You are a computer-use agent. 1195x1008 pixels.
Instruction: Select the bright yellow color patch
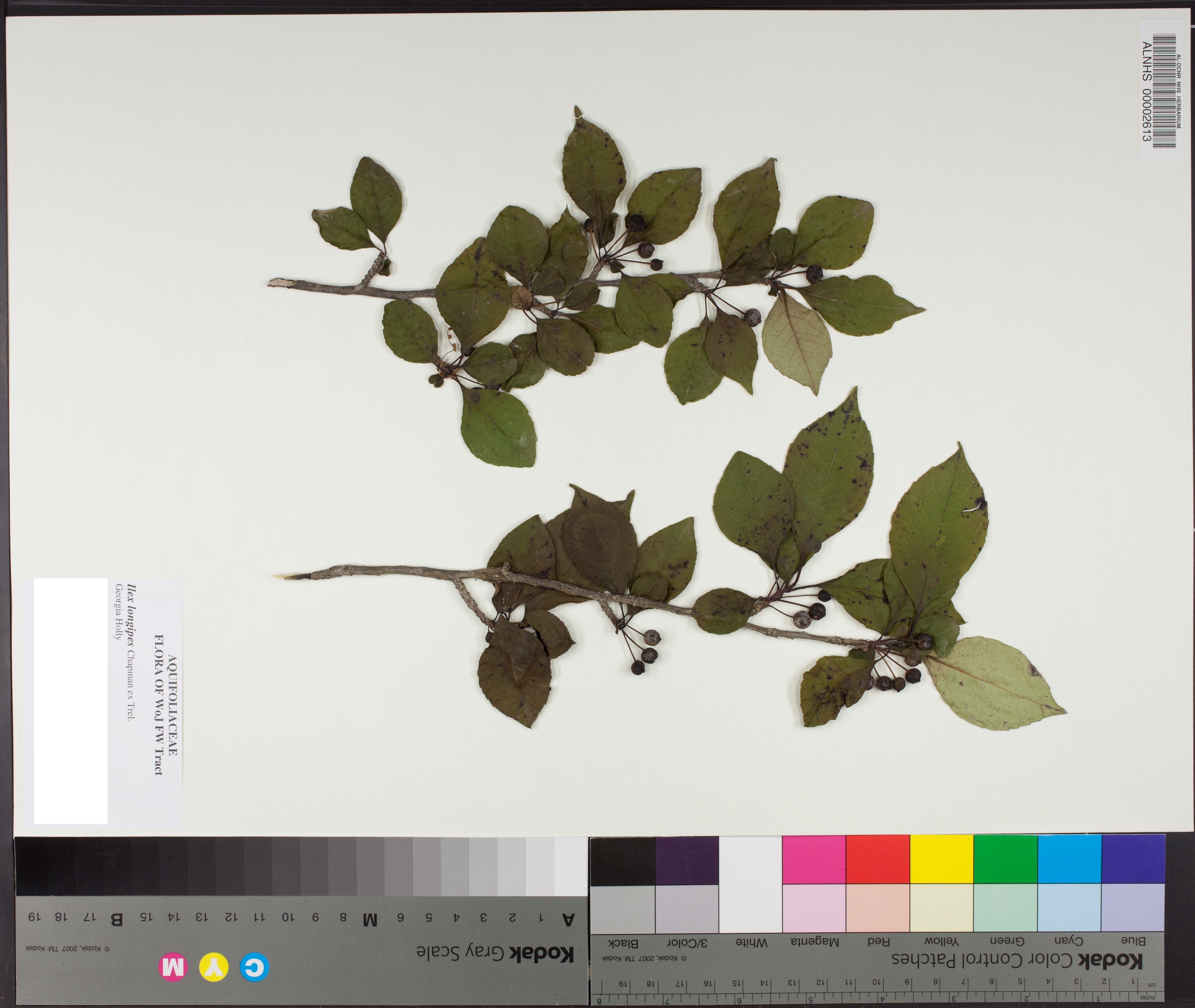(x=941, y=859)
